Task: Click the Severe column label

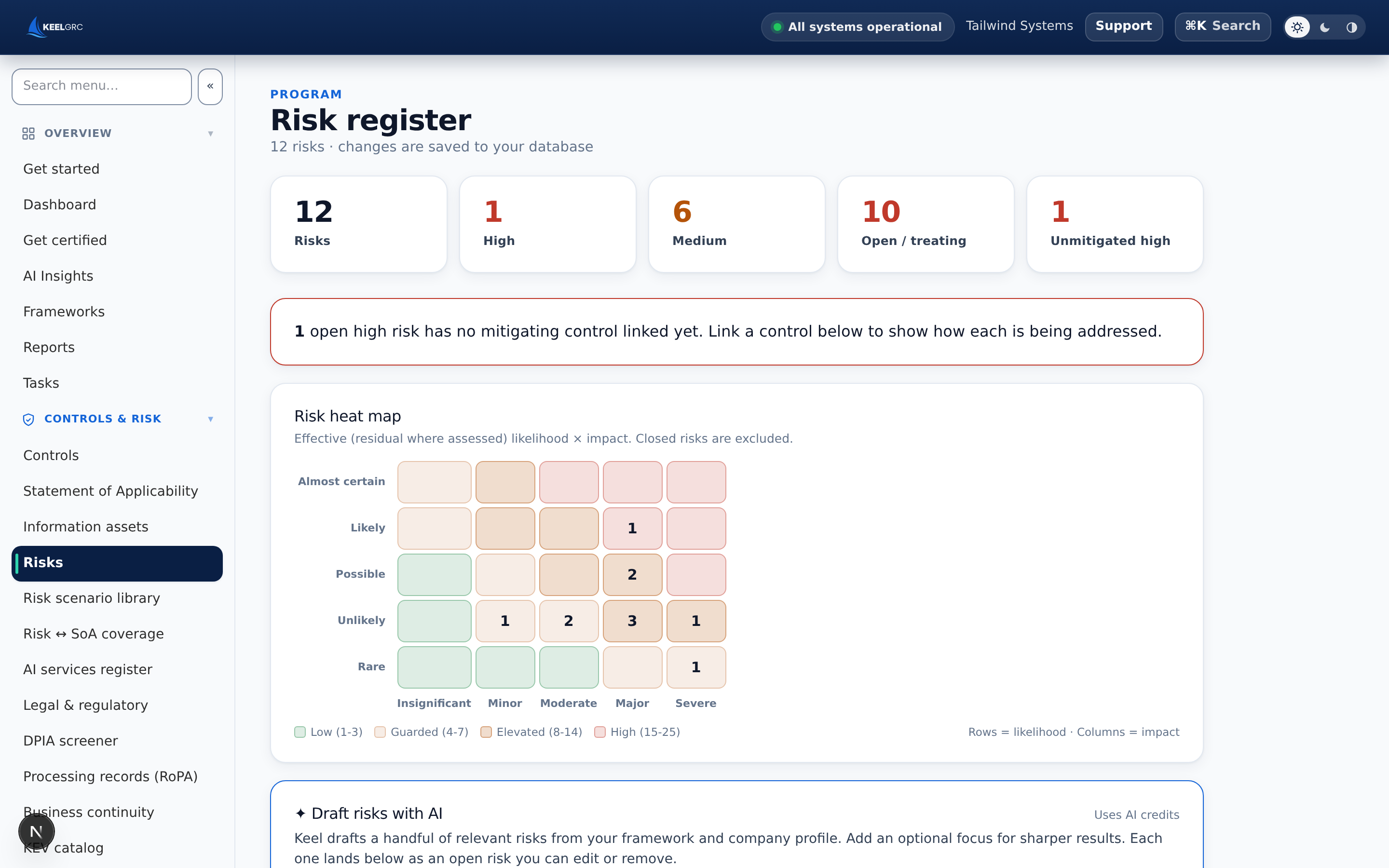Action: point(695,703)
